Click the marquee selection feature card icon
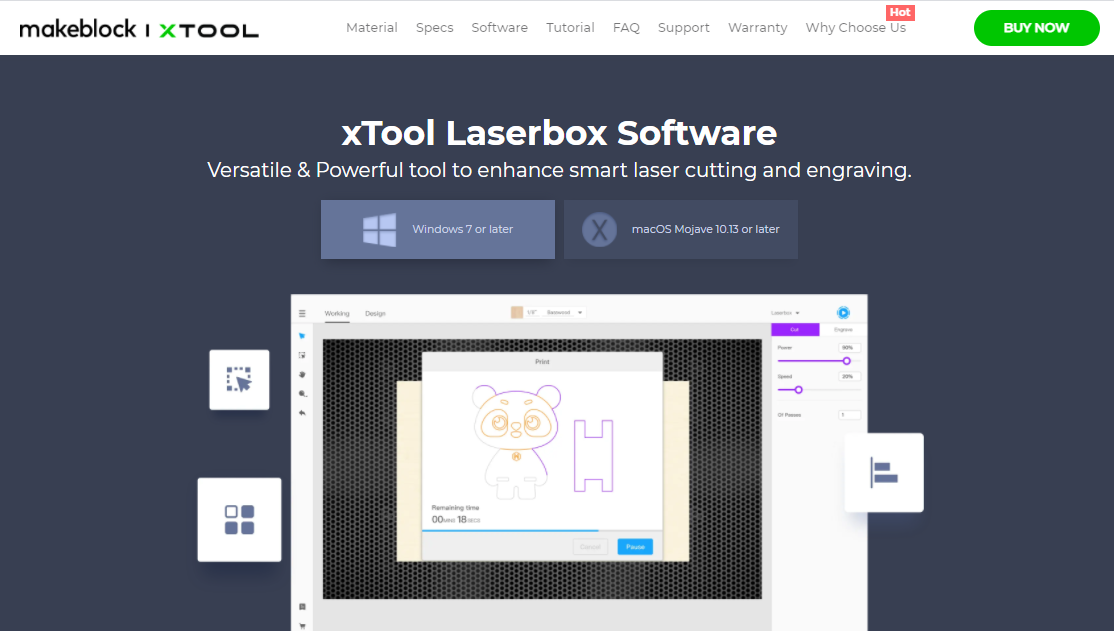Viewport: 1114px width, 631px height. (239, 379)
